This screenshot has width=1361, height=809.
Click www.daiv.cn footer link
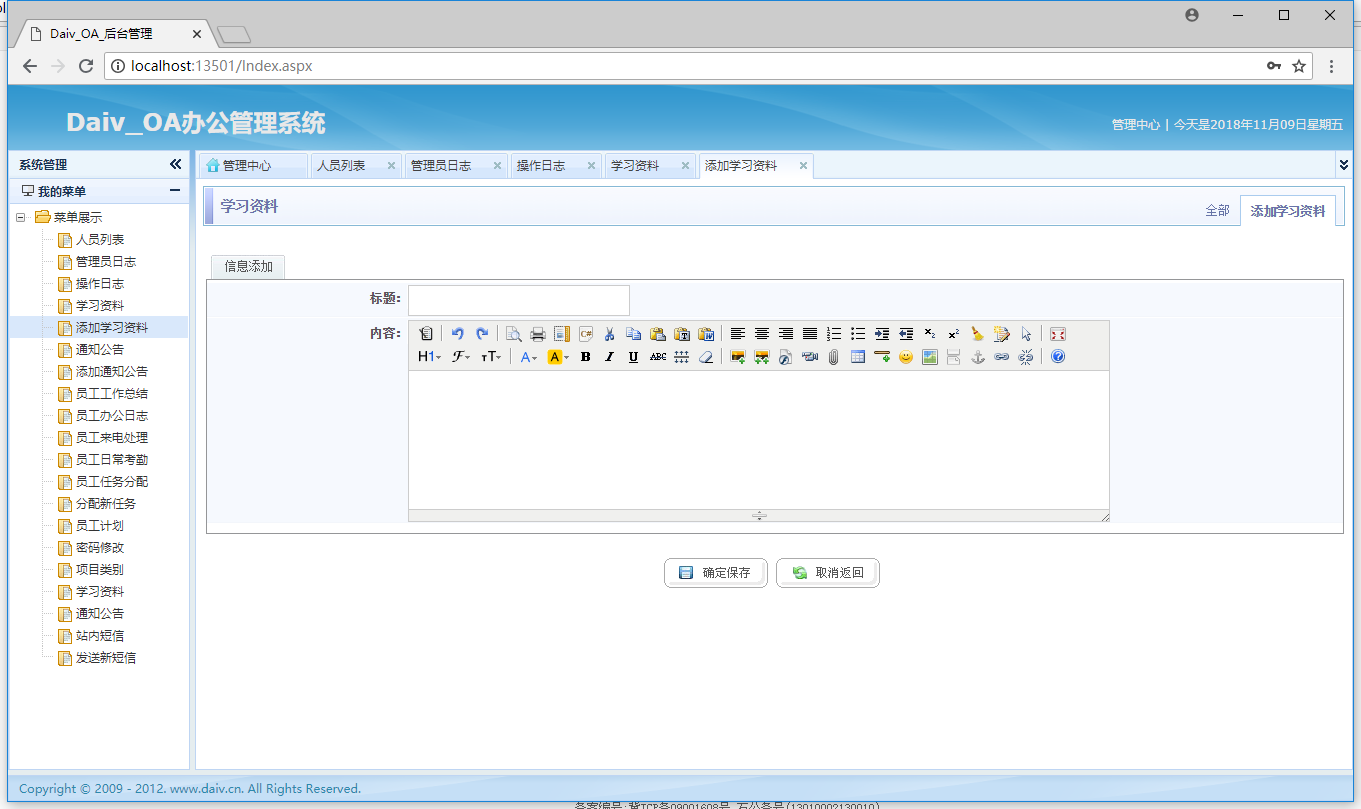(x=207, y=789)
